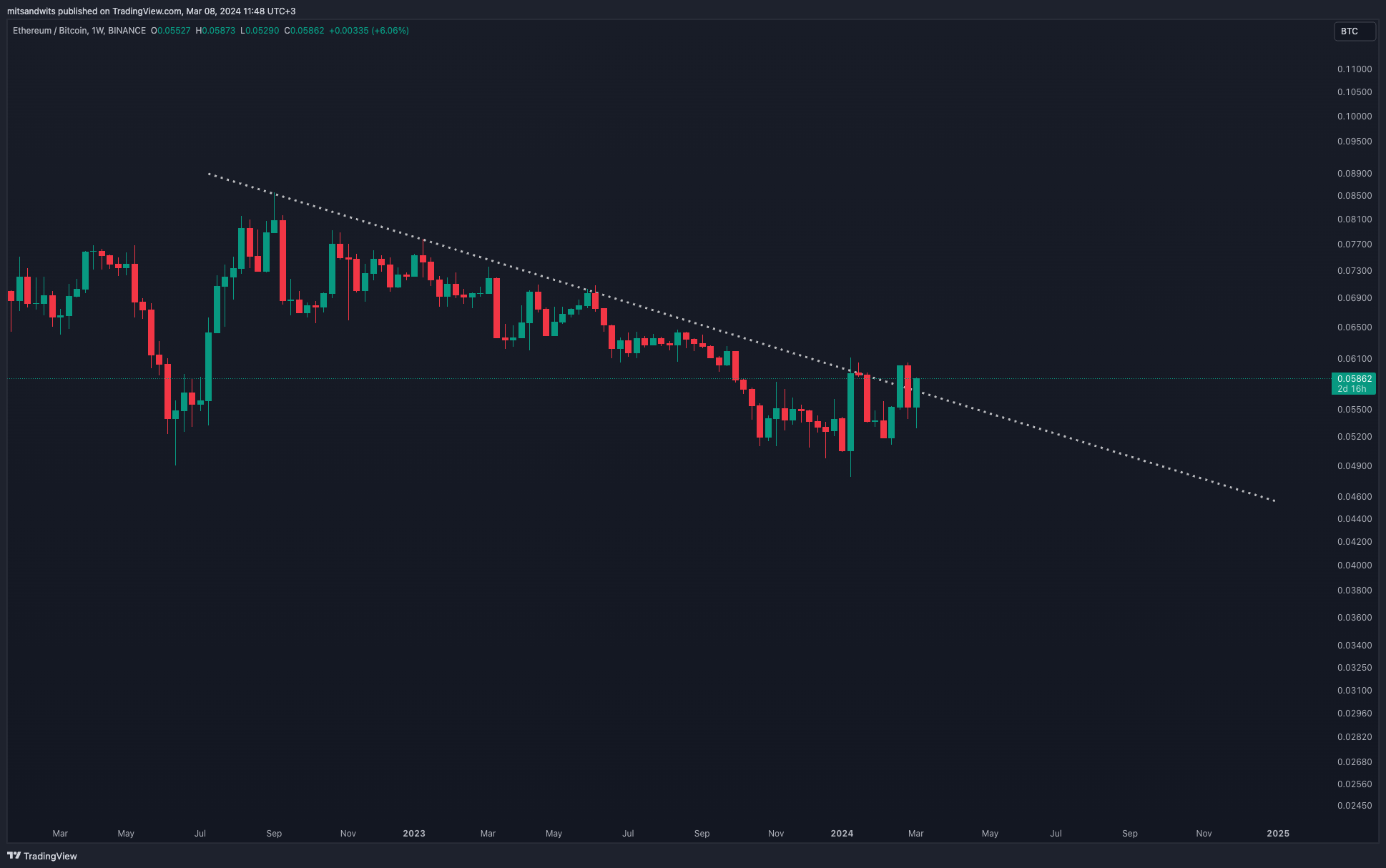This screenshot has width=1386, height=868.
Task: Click the change value +0.00335 (+6.06%)
Action: pyautogui.click(x=369, y=31)
